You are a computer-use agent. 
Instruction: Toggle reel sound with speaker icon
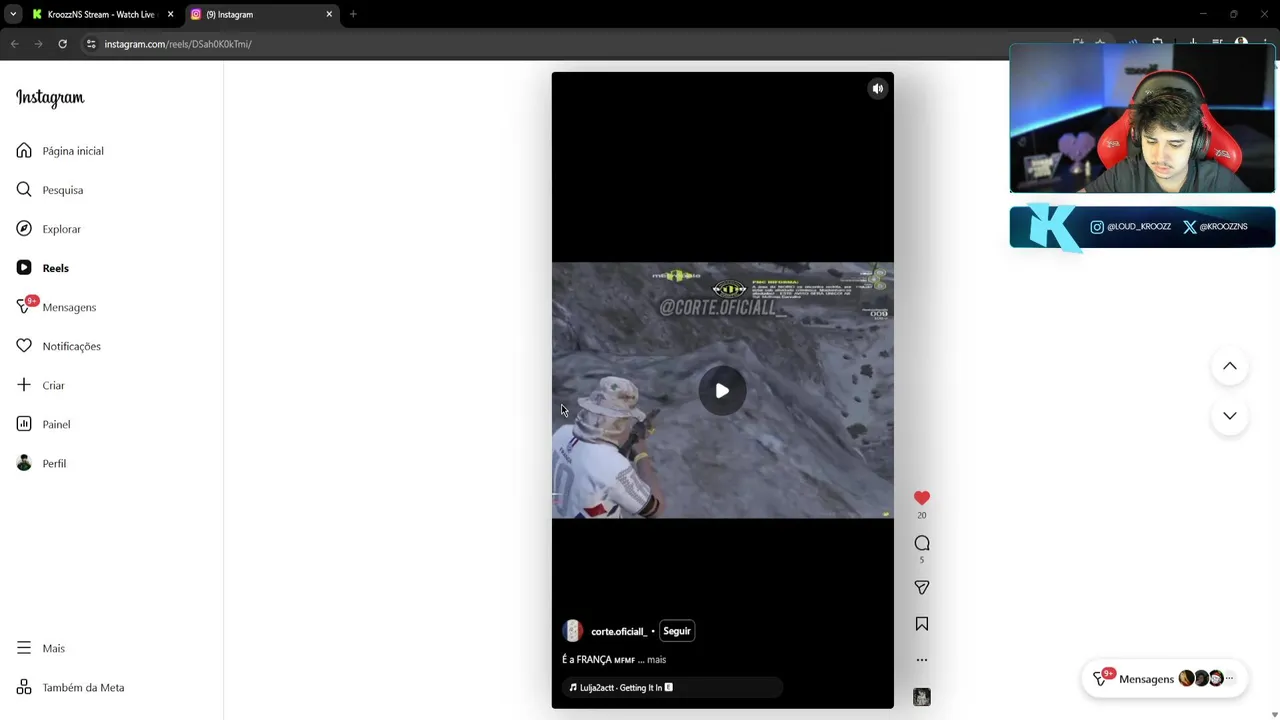pos(878,89)
